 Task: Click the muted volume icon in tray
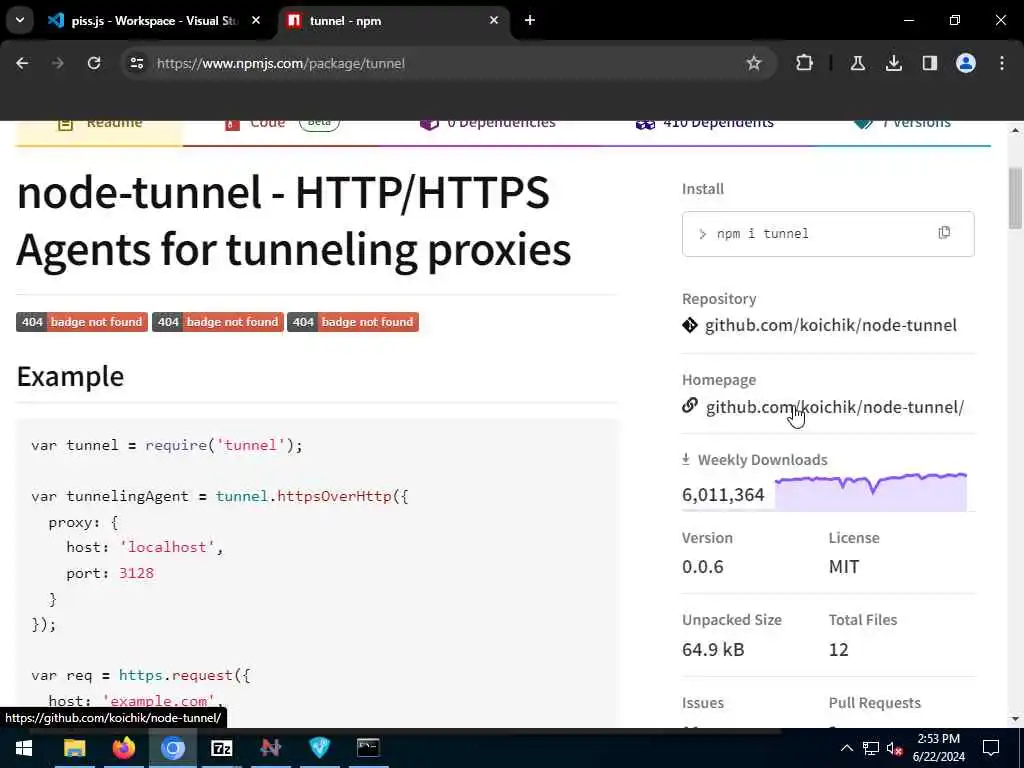click(x=894, y=748)
